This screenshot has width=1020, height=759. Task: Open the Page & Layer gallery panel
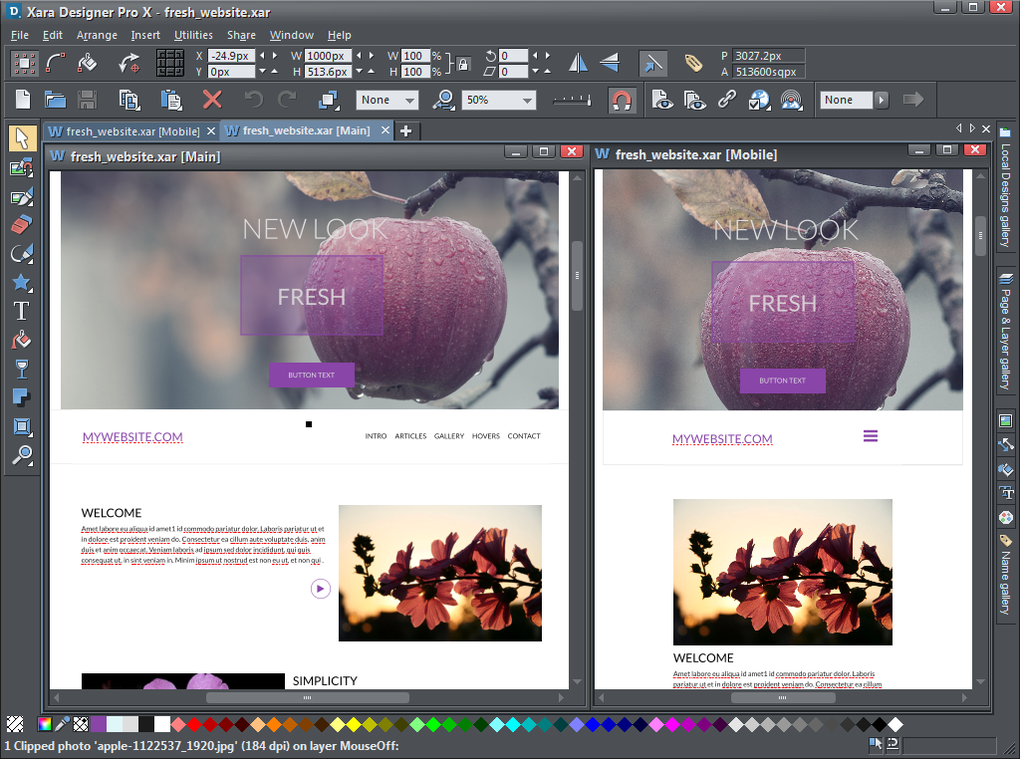(1006, 333)
